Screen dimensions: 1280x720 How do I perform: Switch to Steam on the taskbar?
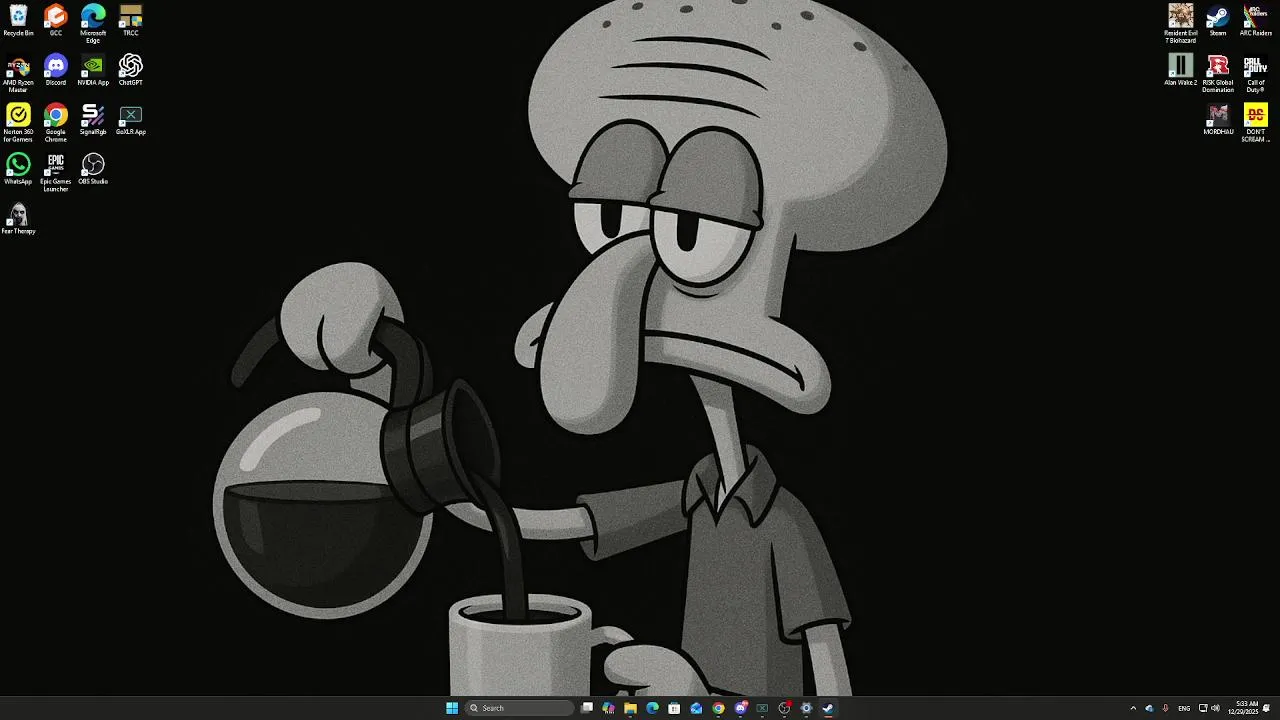(x=828, y=708)
